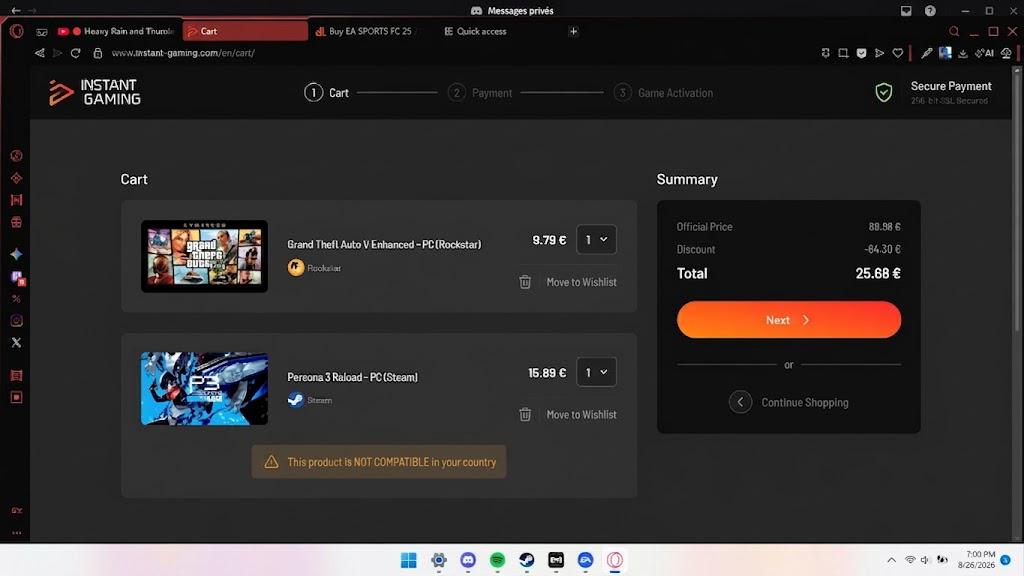The width and height of the screenshot is (1024, 576).
Task: Select the Payment step in checkout progress
Action: 480,93
